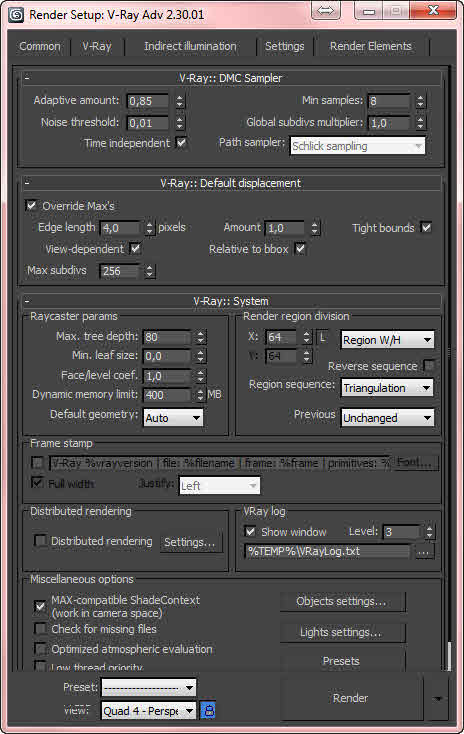Click the Dynamic memory limit field
Viewport: 464px width, 734px height.
[x=167, y=395]
